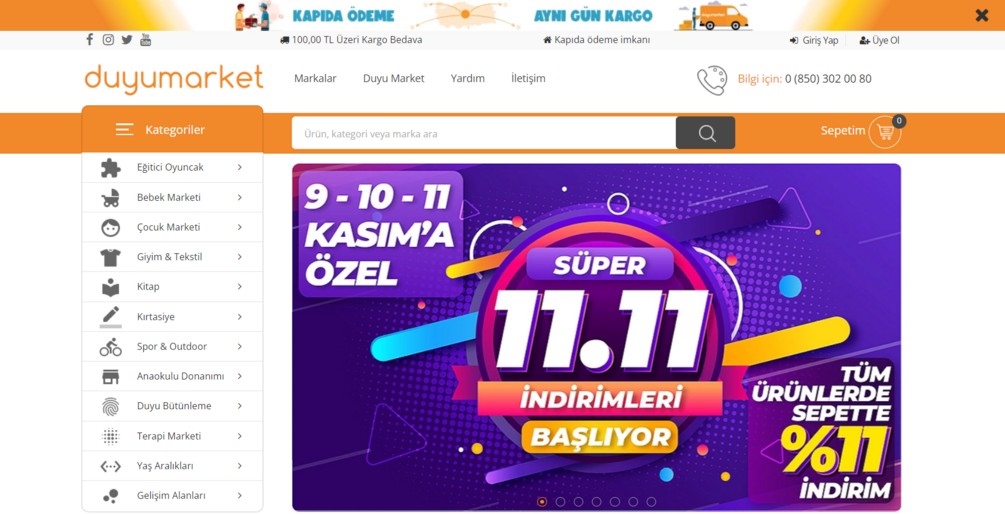1005x514 pixels.
Task: Click the Spor & Outdoor bicycle icon
Action: pyautogui.click(x=110, y=347)
